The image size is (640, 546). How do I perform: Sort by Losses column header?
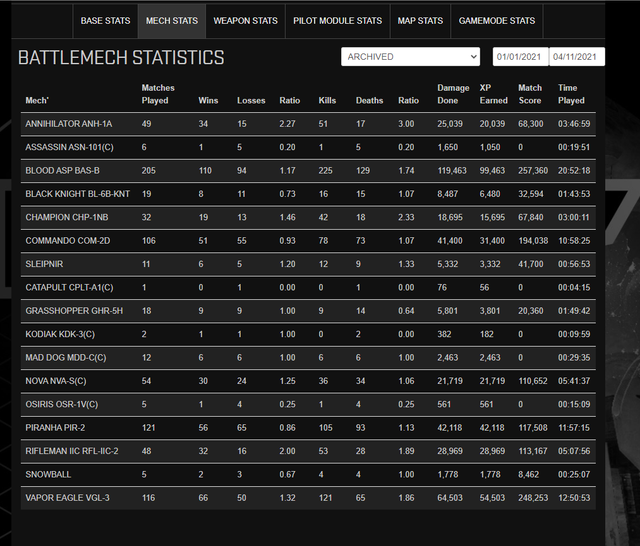tap(251, 100)
